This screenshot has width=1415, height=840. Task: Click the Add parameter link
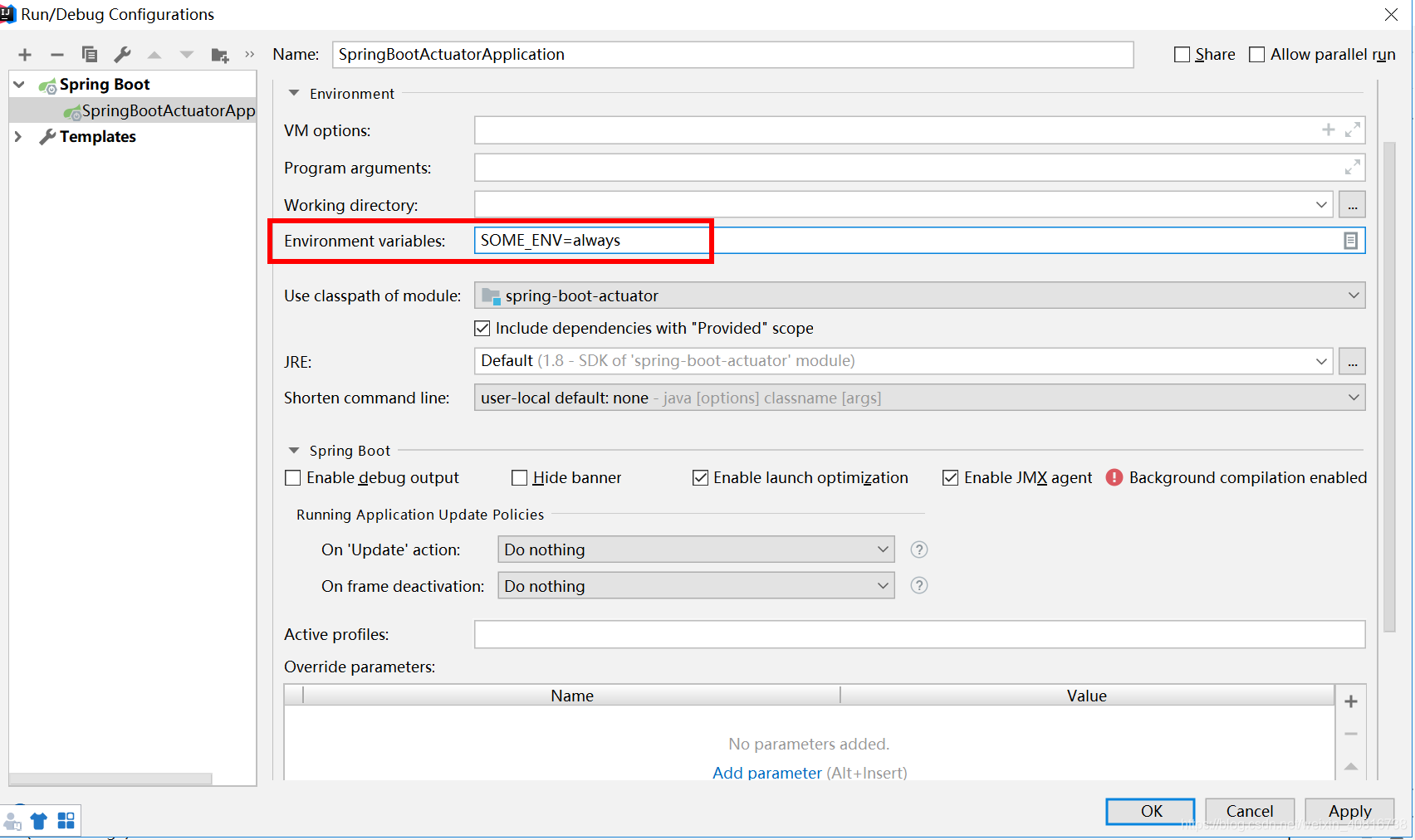(x=767, y=773)
